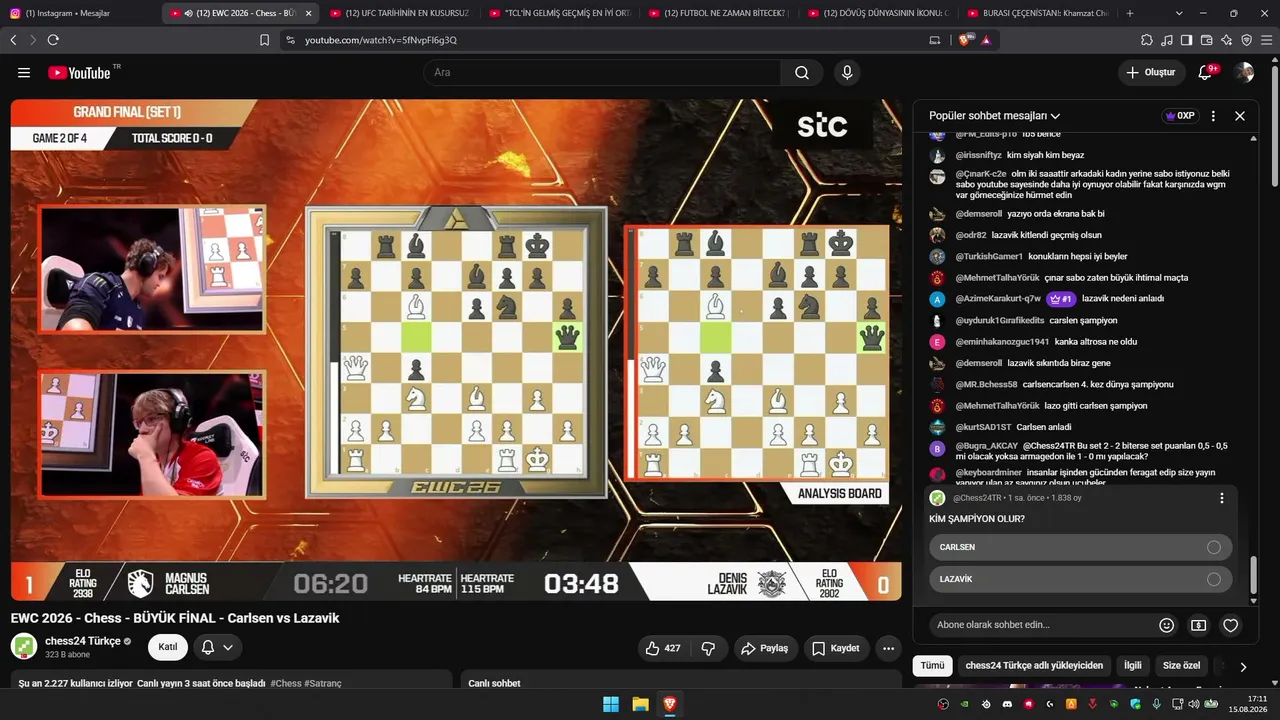This screenshot has width=1280, height=720.
Task: Bookmark this page in the address bar
Action: click(x=264, y=40)
